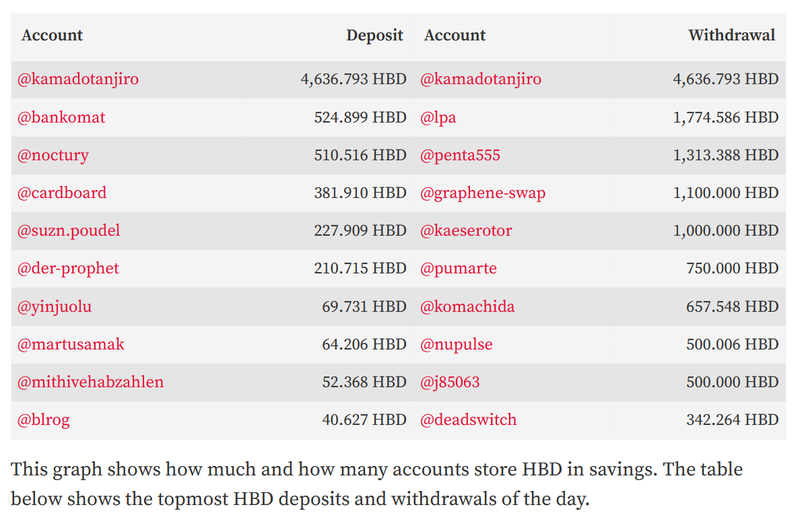This screenshot has height=532, width=800.
Task: Open @kamadotanjiro in the Deposit list
Action: pyautogui.click(x=78, y=79)
